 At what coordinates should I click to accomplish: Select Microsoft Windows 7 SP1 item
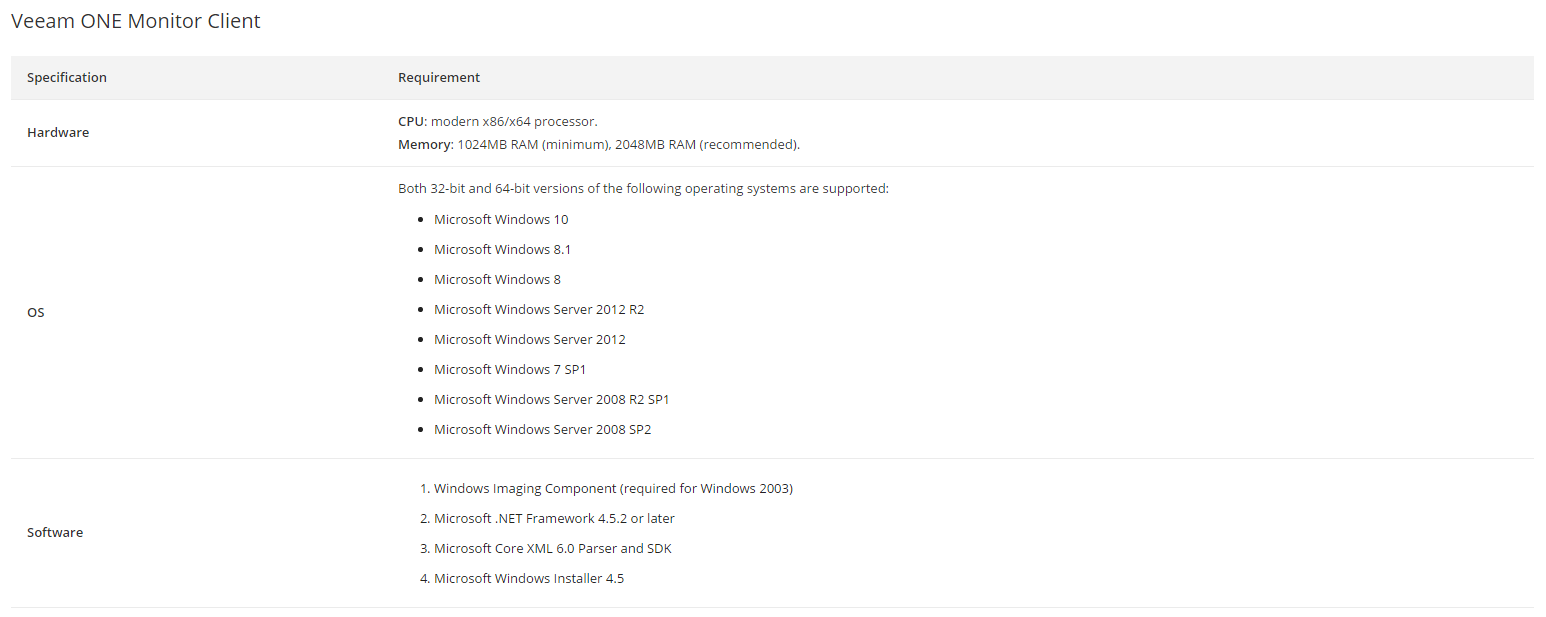[510, 369]
